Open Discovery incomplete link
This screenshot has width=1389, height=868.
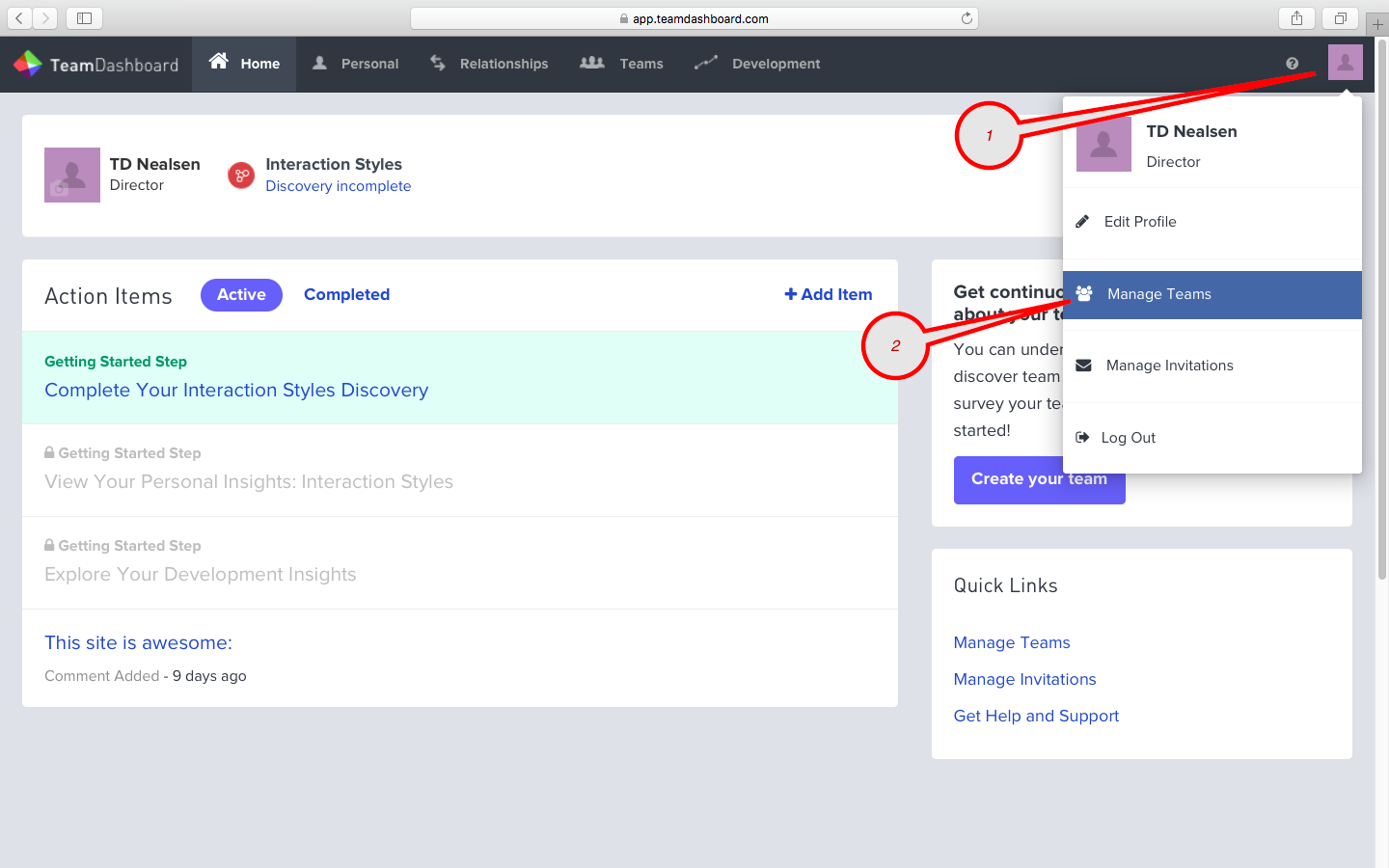(x=339, y=186)
